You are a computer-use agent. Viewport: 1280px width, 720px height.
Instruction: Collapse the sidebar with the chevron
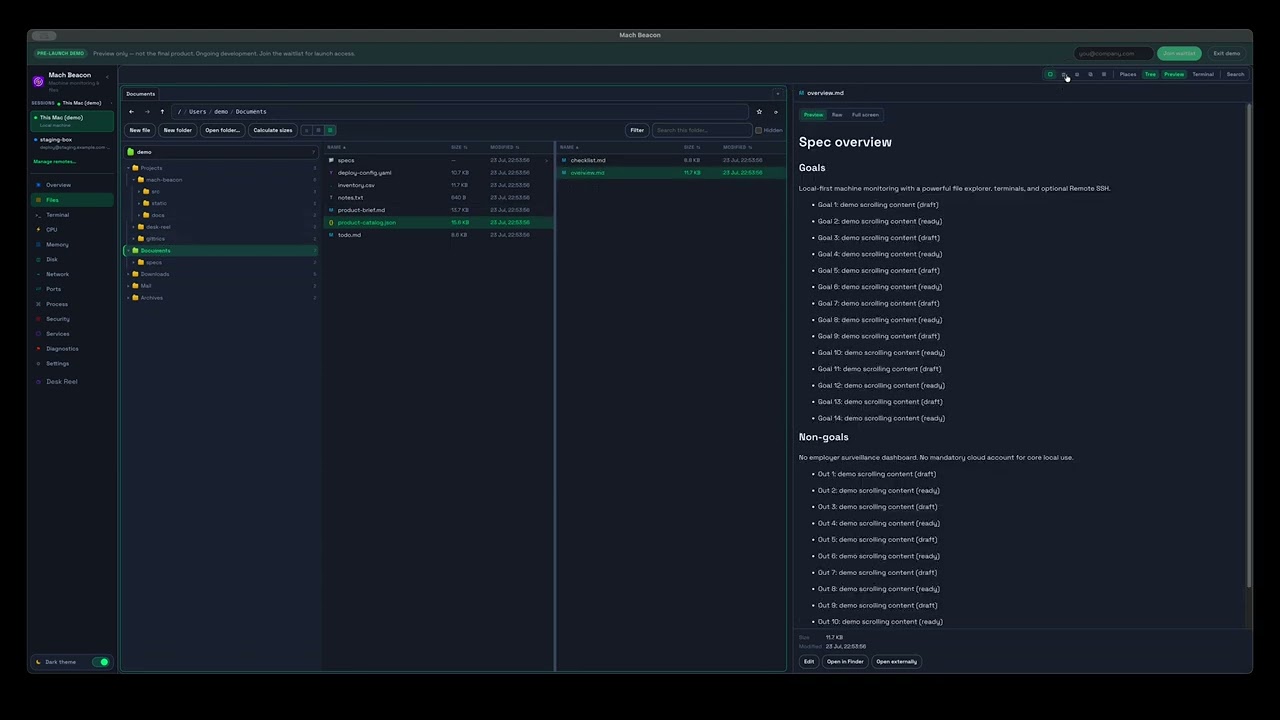pyautogui.click(x=107, y=77)
